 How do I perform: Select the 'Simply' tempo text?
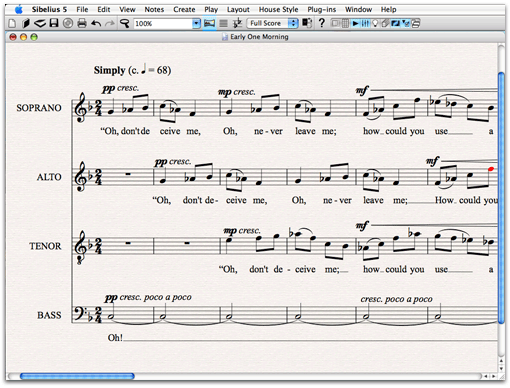[109, 70]
